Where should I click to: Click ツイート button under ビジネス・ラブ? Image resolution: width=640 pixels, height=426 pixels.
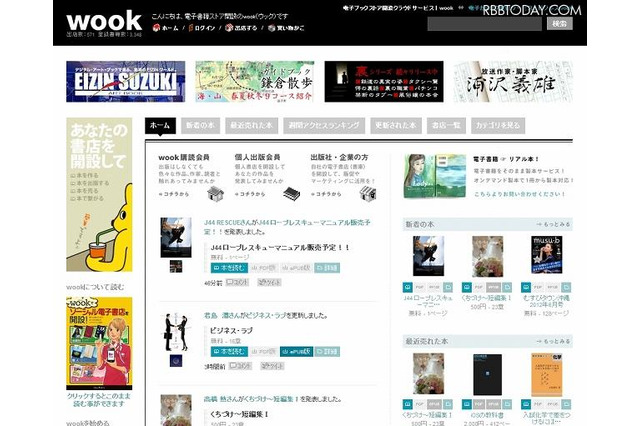[x=272, y=366]
